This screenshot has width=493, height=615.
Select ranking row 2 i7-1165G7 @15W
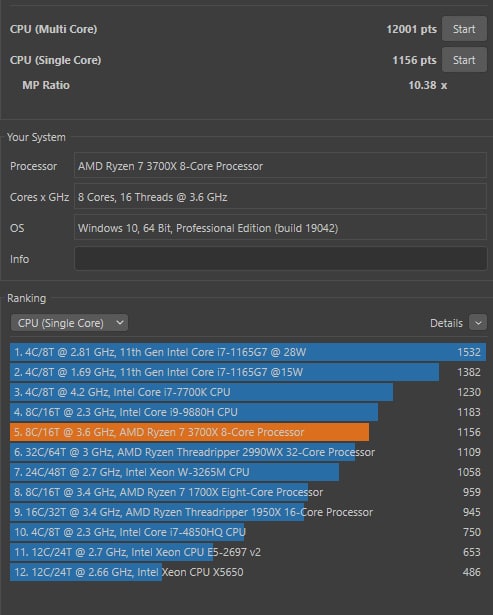pyautogui.click(x=248, y=372)
